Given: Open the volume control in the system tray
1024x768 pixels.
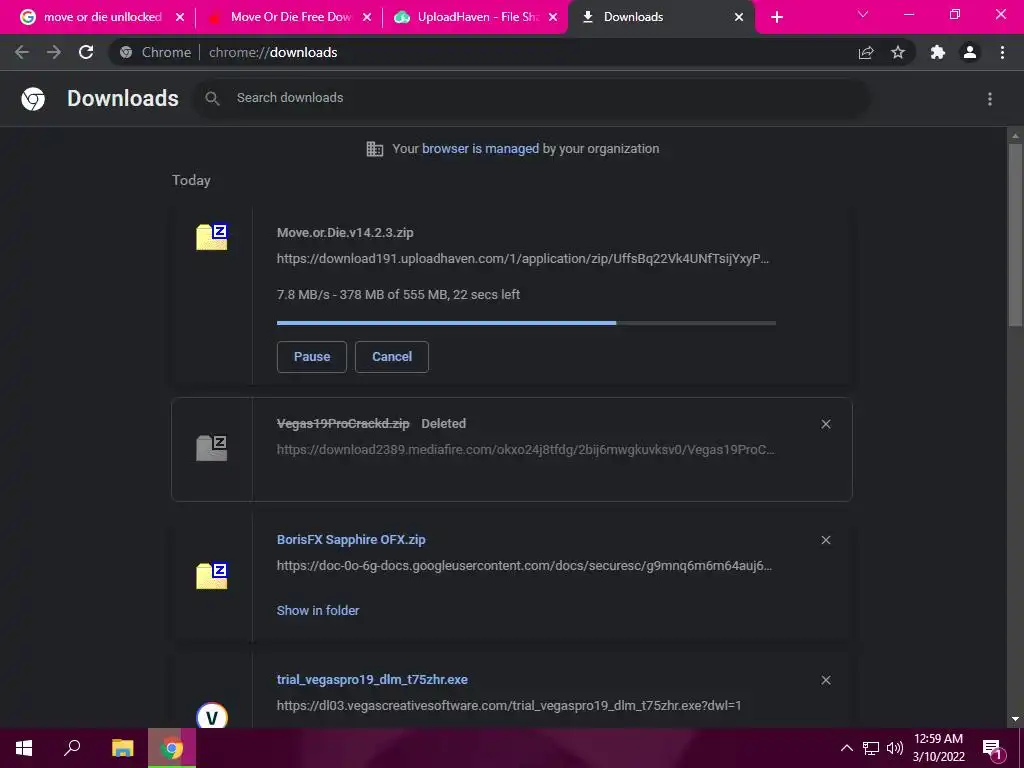Looking at the screenshot, I should coord(895,748).
